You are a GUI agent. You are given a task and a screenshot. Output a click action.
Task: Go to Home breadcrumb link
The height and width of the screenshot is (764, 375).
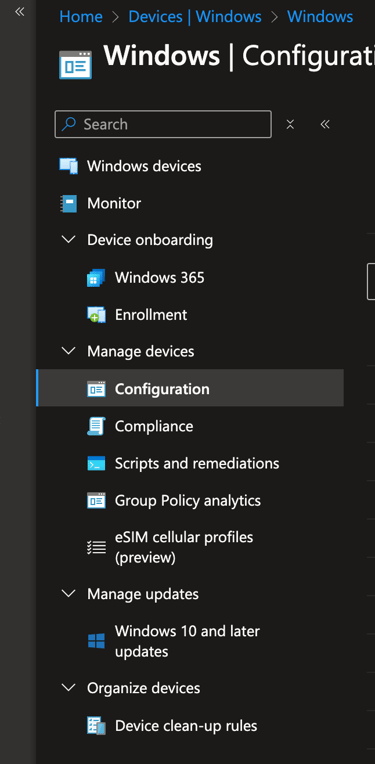pyautogui.click(x=81, y=17)
